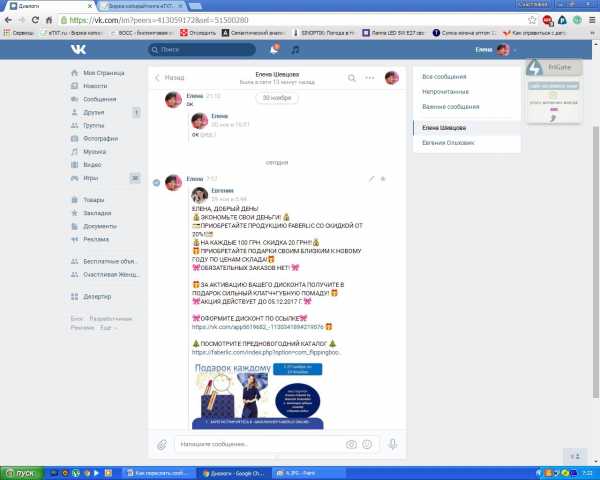Click the browser home icon

tap(49, 20)
